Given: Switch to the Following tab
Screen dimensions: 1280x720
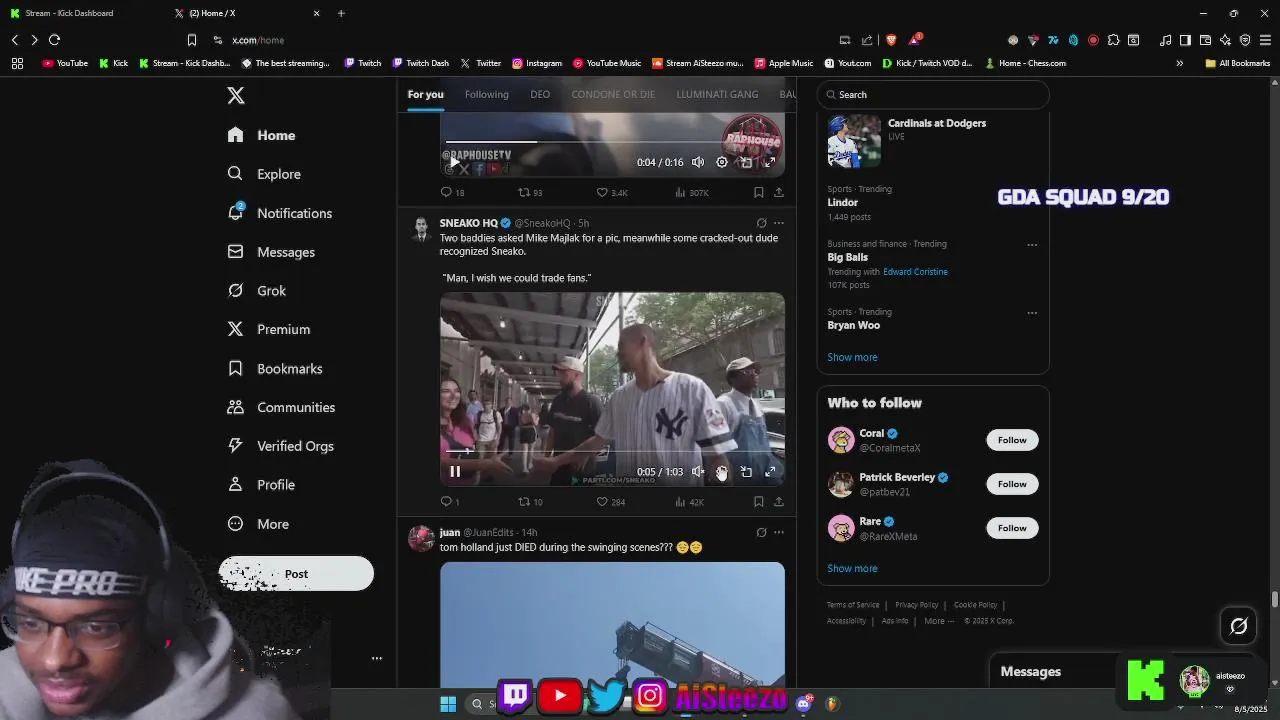Looking at the screenshot, I should 487,94.
